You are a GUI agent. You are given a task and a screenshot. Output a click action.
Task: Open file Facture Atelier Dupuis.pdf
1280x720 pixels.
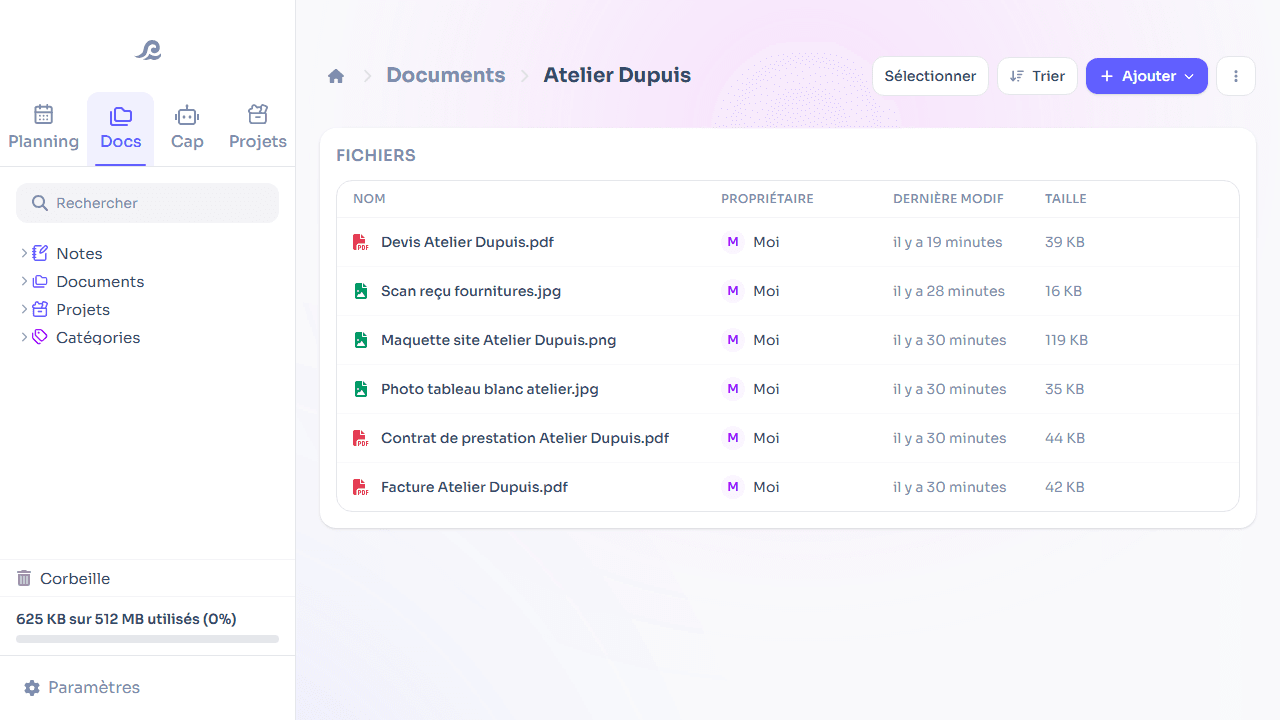(474, 487)
